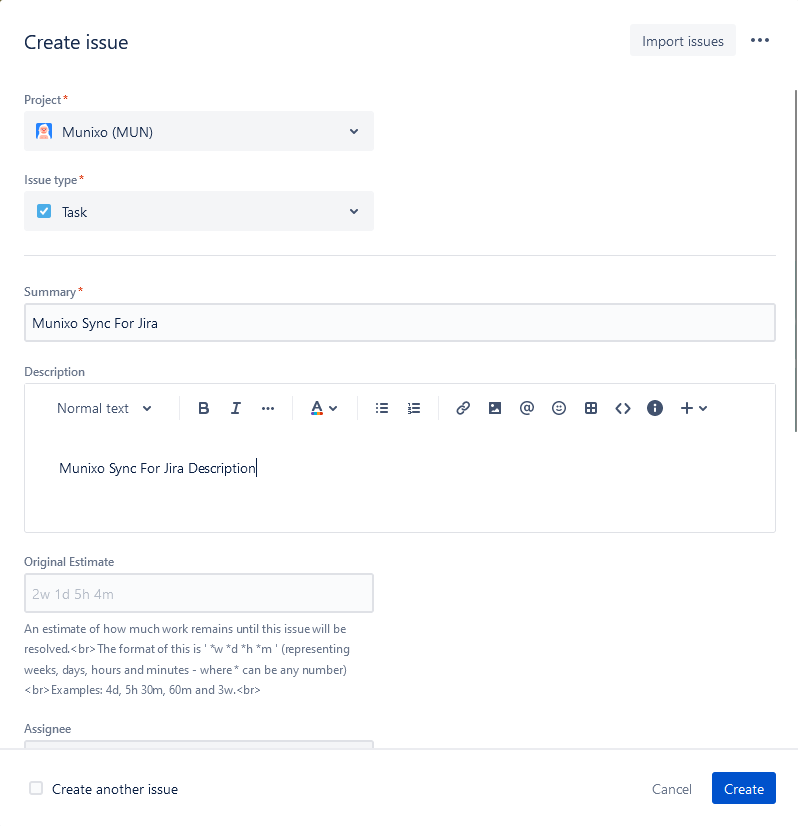Insert an image into description
The width and height of the screenshot is (798, 826).
tap(495, 408)
